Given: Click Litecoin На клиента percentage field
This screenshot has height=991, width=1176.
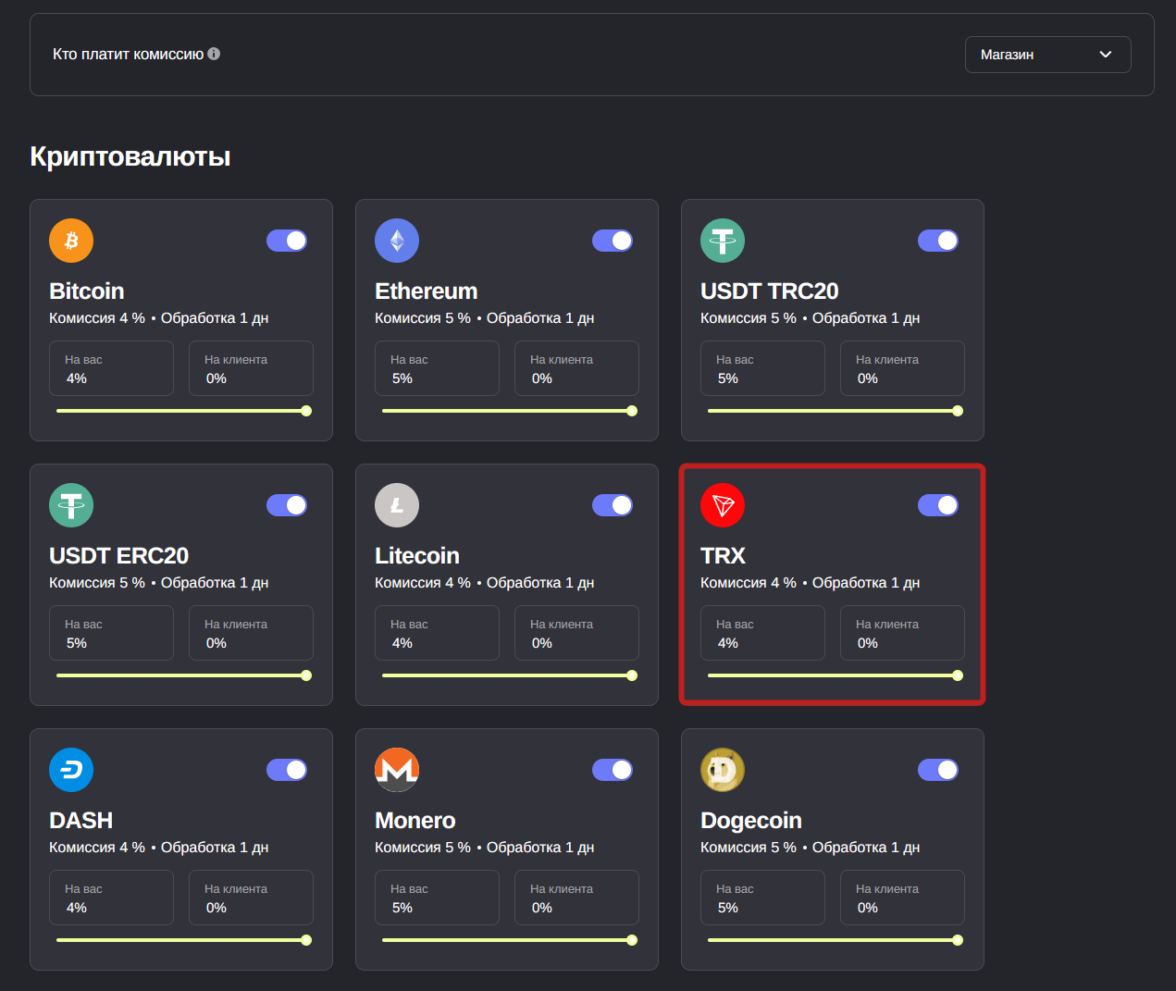Looking at the screenshot, I should tap(576, 633).
